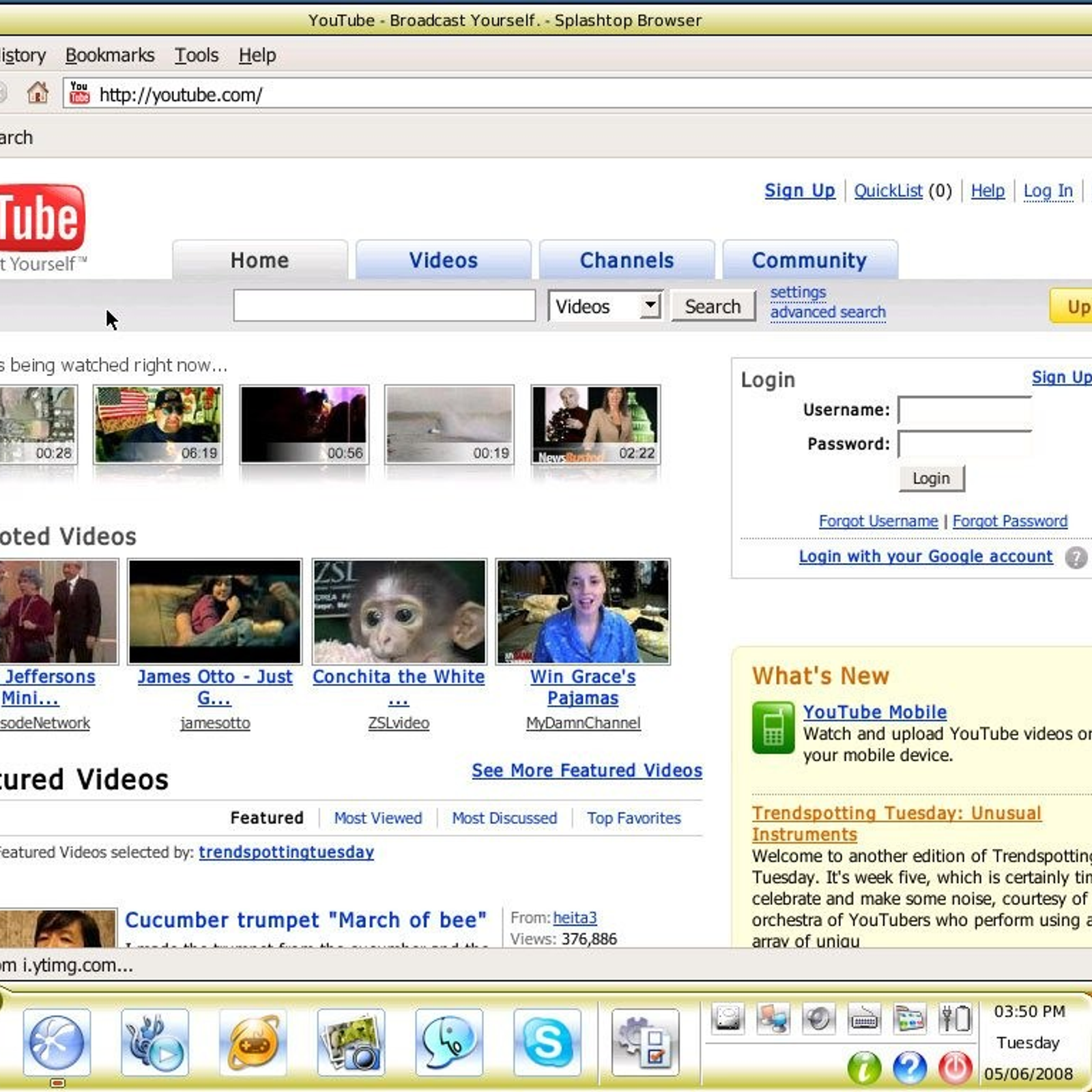Viewport: 1092px width, 1092px height.
Task: Open the photo viewer camera icon
Action: 351,1042
